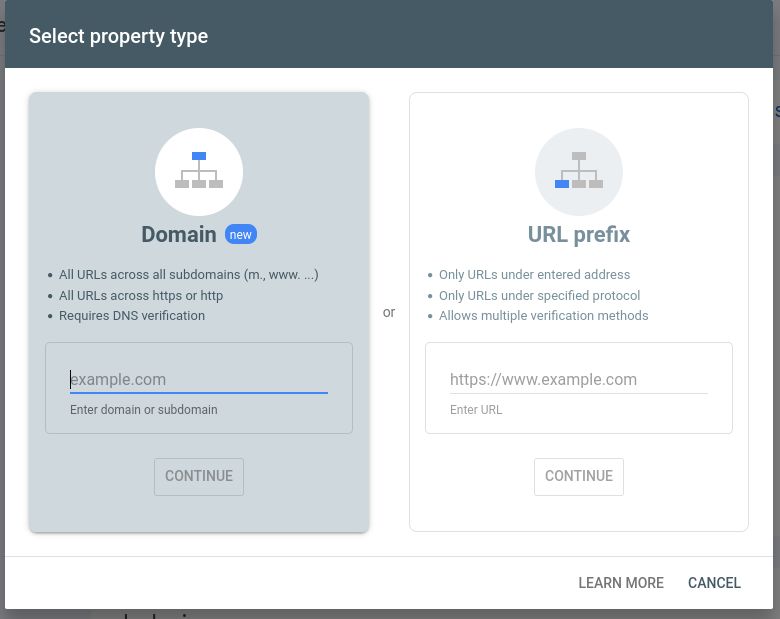Click the https://www.example.com URL input field

tap(579, 380)
